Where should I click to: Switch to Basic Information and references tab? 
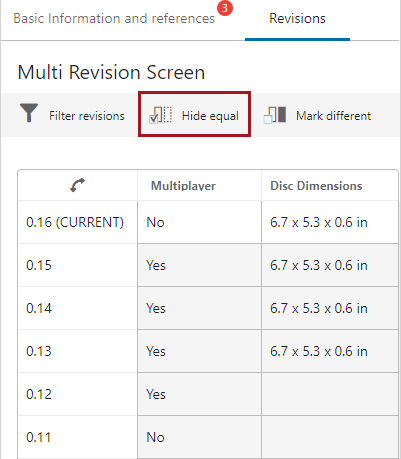(x=114, y=19)
